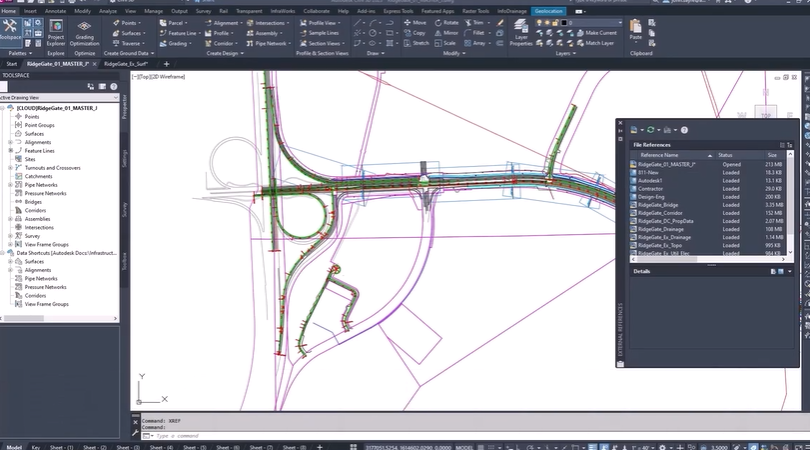The width and height of the screenshot is (810, 450).
Task: Open the Points dropdown
Action: [127, 23]
